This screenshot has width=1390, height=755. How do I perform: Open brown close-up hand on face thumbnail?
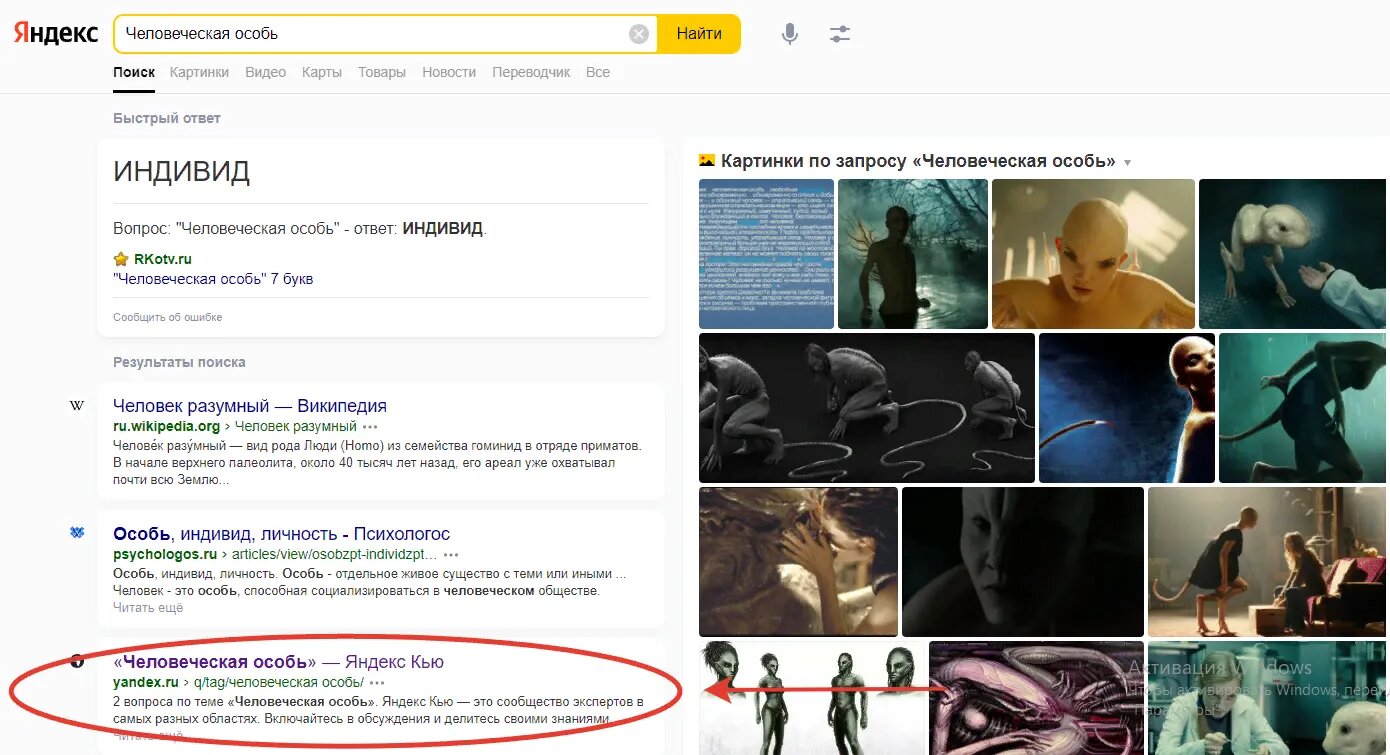click(798, 562)
